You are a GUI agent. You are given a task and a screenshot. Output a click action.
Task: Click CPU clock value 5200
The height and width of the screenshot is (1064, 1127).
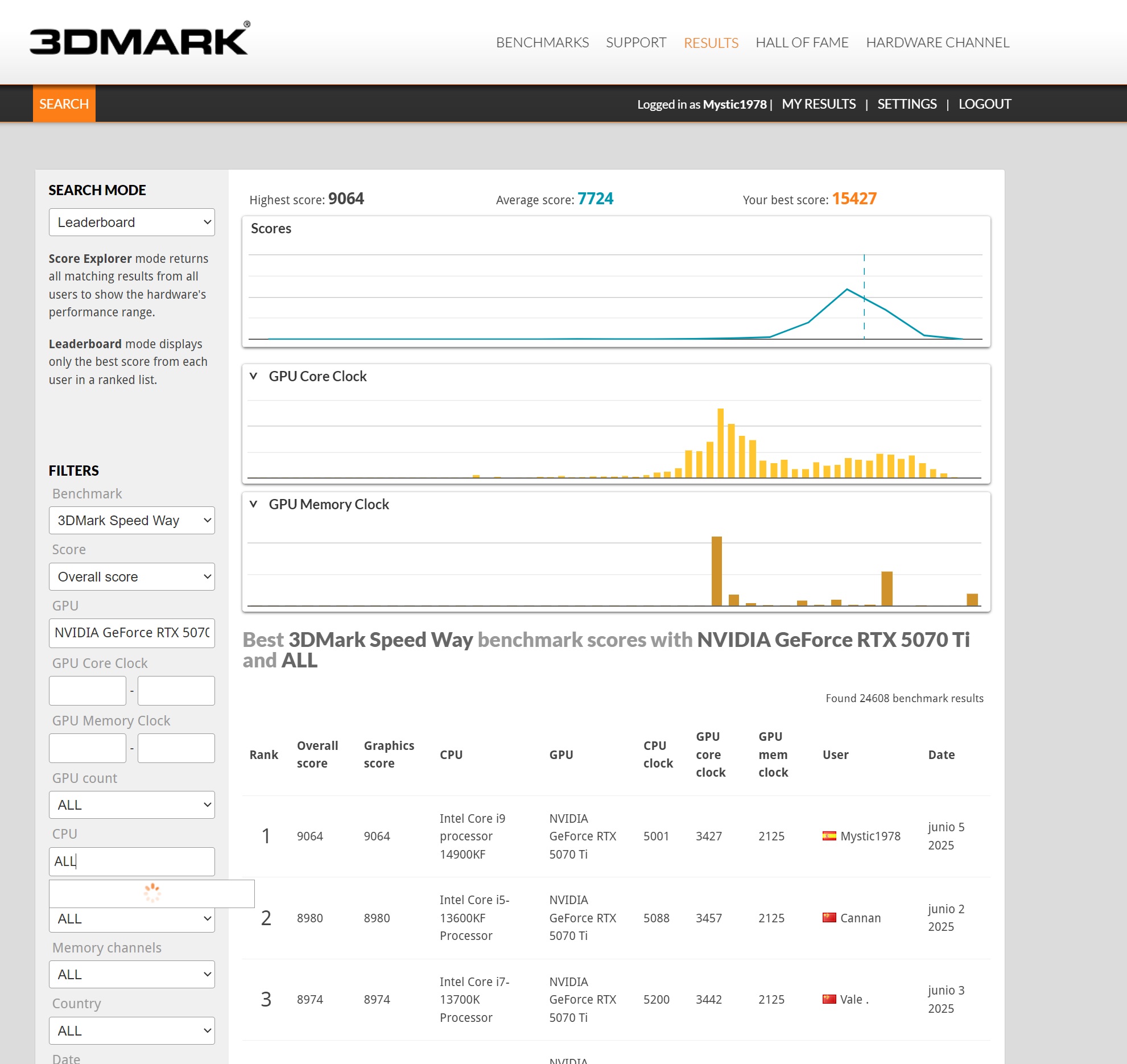tap(656, 999)
